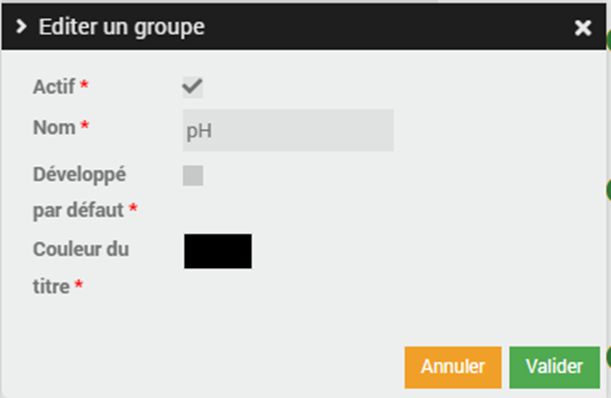Click the red asterisk after par défaut
The image size is (611, 398).
[133, 207]
